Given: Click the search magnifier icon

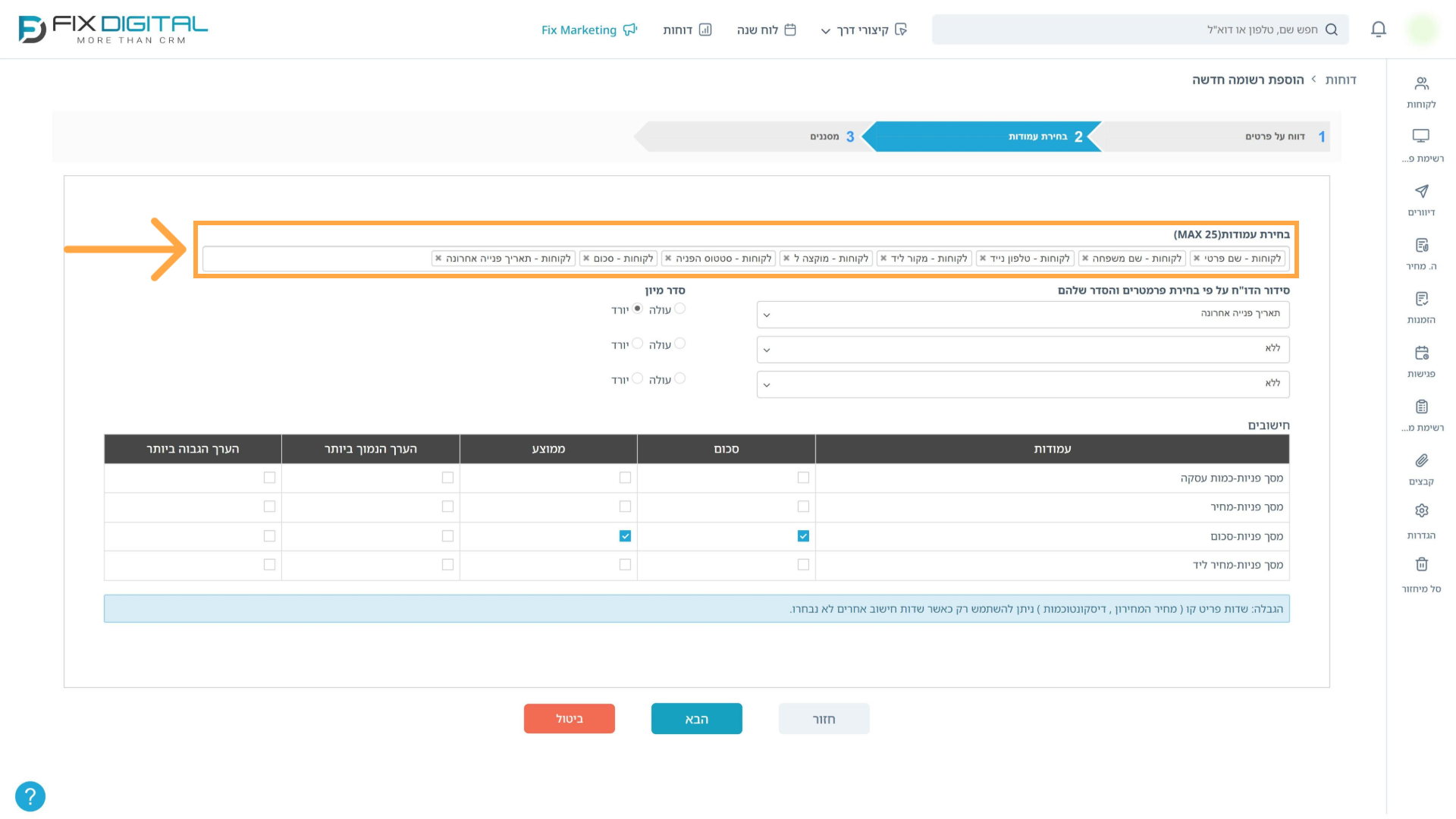Looking at the screenshot, I should 1331,30.
